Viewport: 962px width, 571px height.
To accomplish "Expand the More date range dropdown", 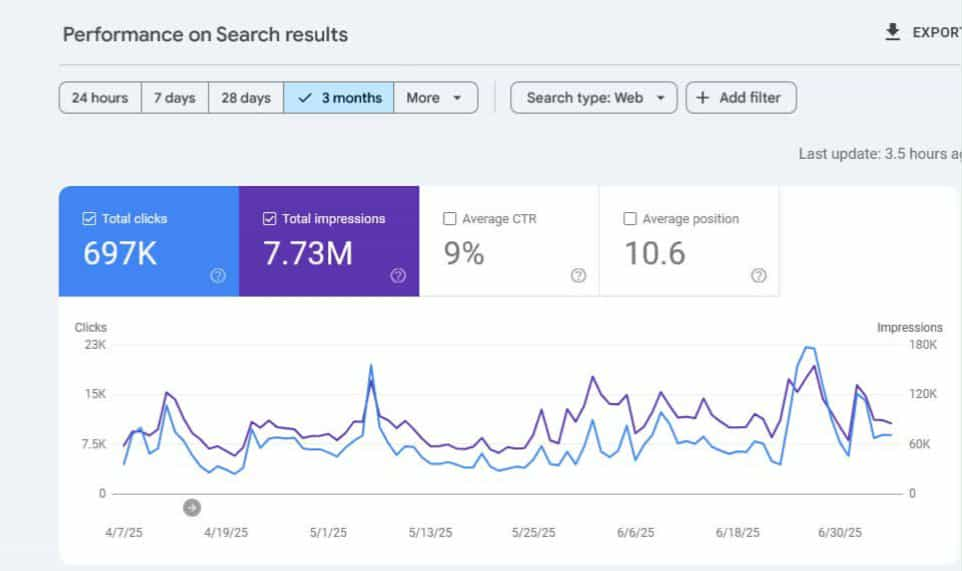I will click(x=435, y=98).
